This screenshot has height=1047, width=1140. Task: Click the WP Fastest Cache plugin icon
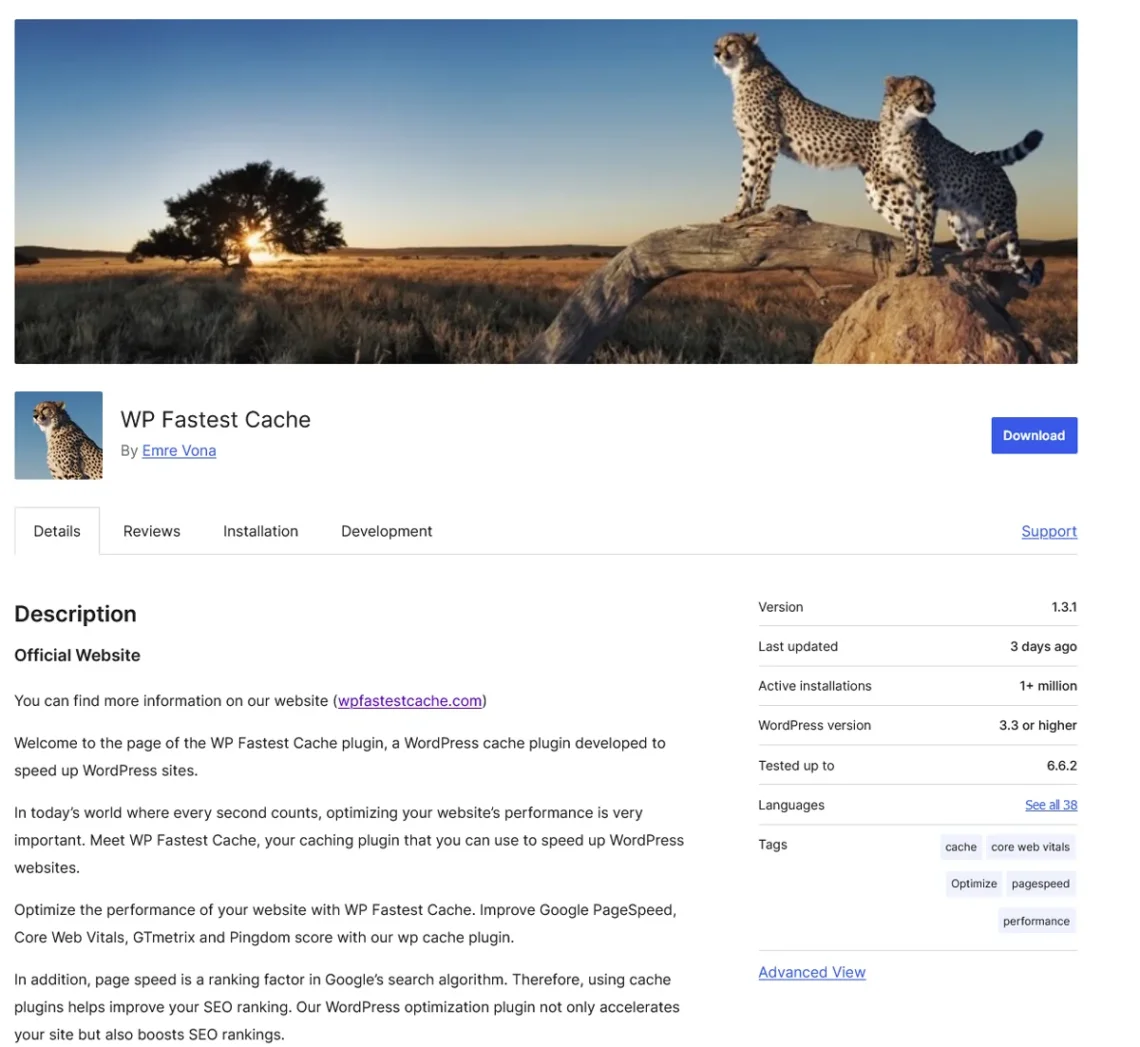click(x=57, y=435)
